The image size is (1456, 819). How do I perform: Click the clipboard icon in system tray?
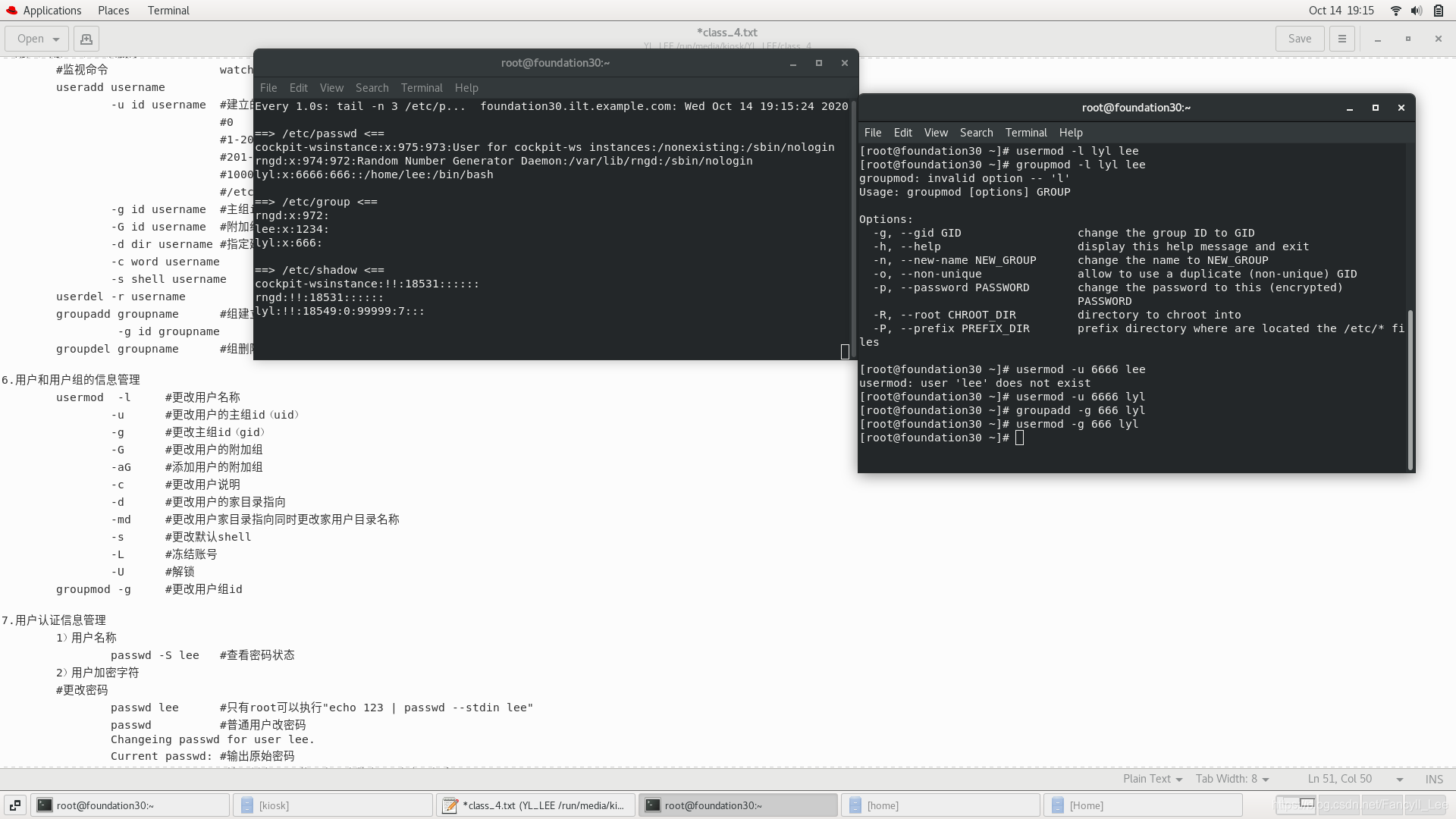pyautogui.click(x=1439, y=11)
